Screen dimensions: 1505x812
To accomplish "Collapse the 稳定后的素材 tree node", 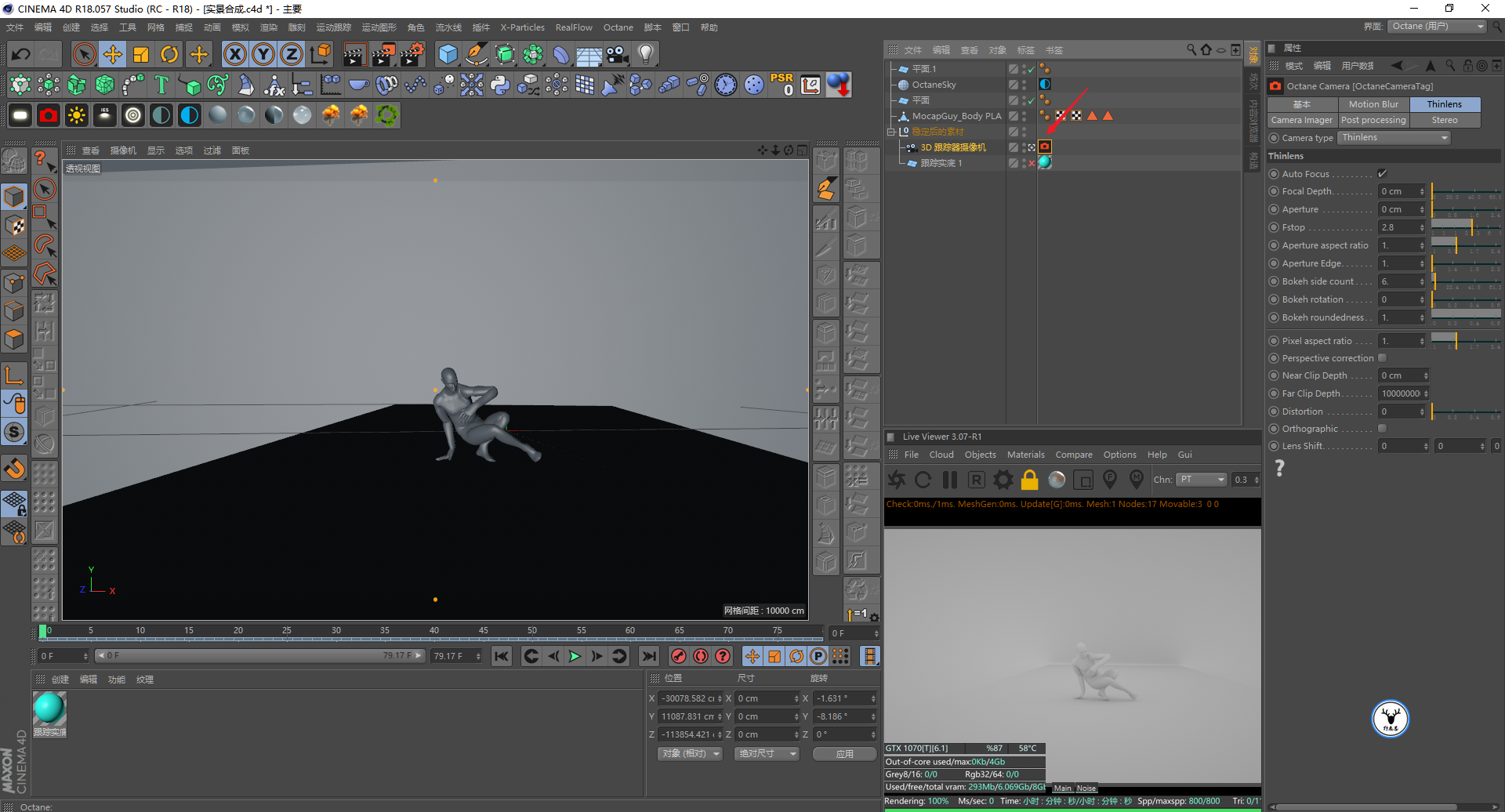I will click(x=891, y=132).
